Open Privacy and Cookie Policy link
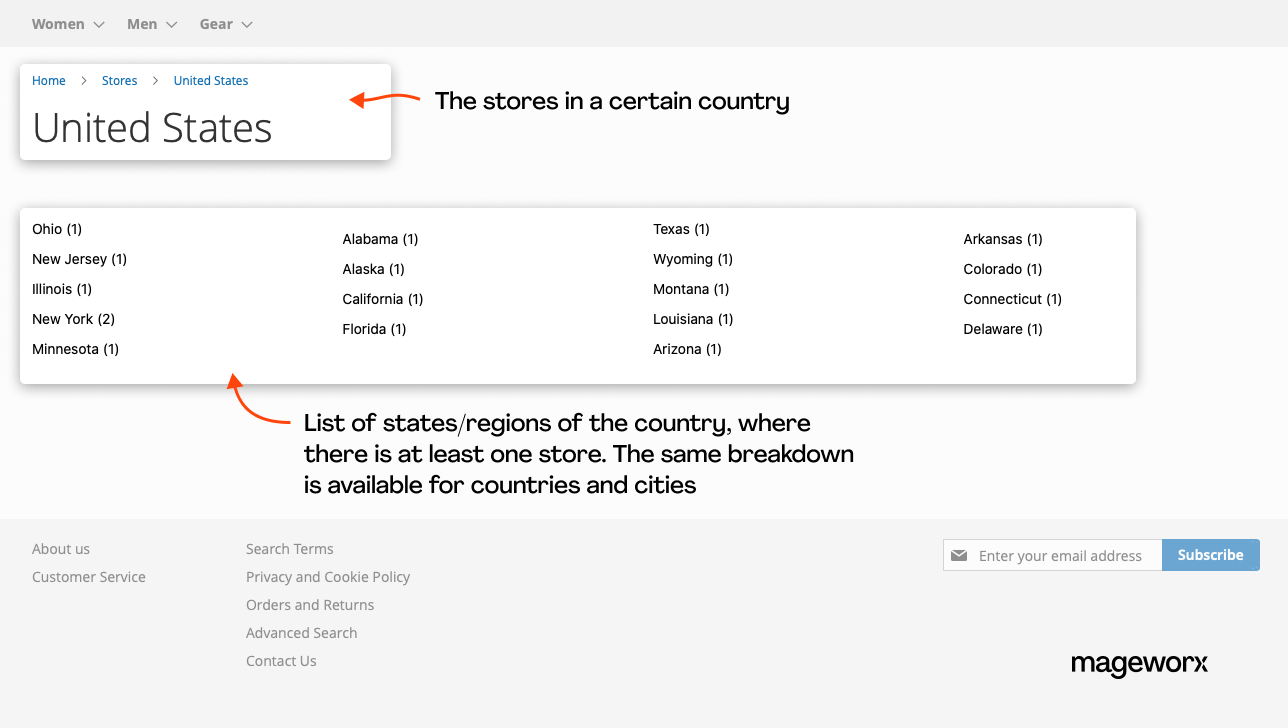 pyautogui.click(x=328, y=577)
